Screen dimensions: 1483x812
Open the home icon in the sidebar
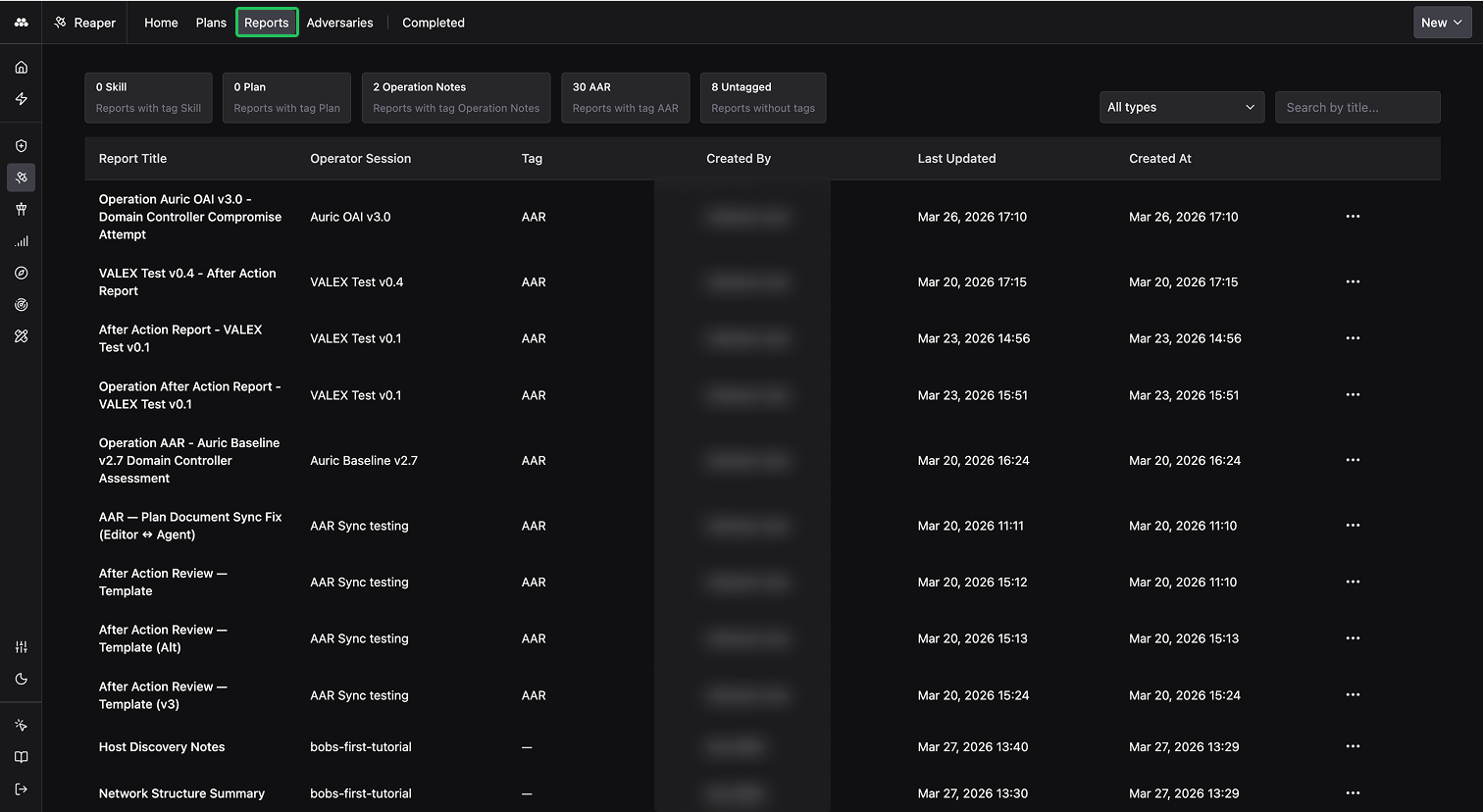pyautogui.click(x=22, y=68)
